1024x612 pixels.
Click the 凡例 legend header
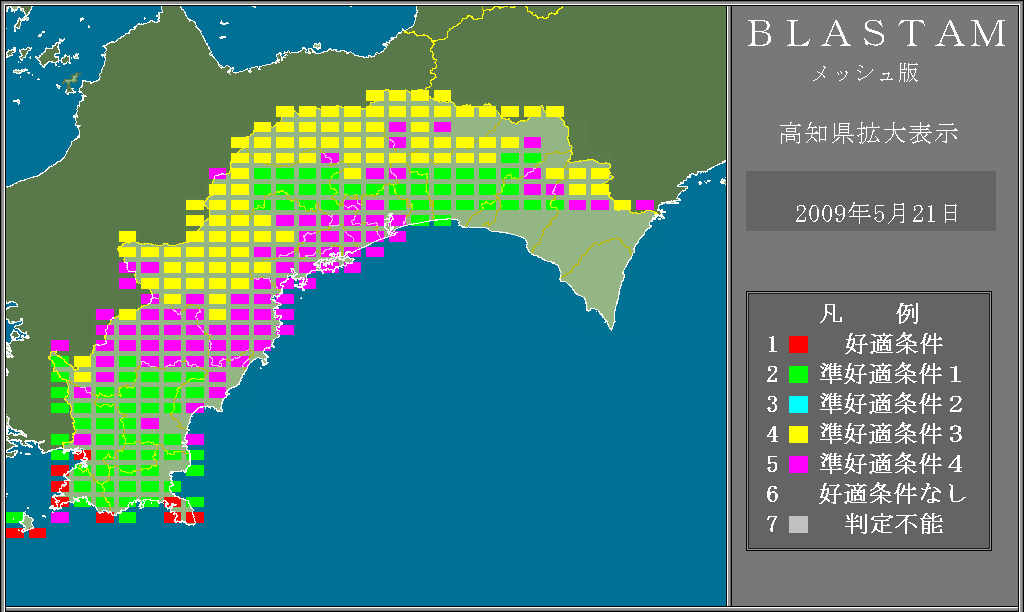click(x=869, y=314)
